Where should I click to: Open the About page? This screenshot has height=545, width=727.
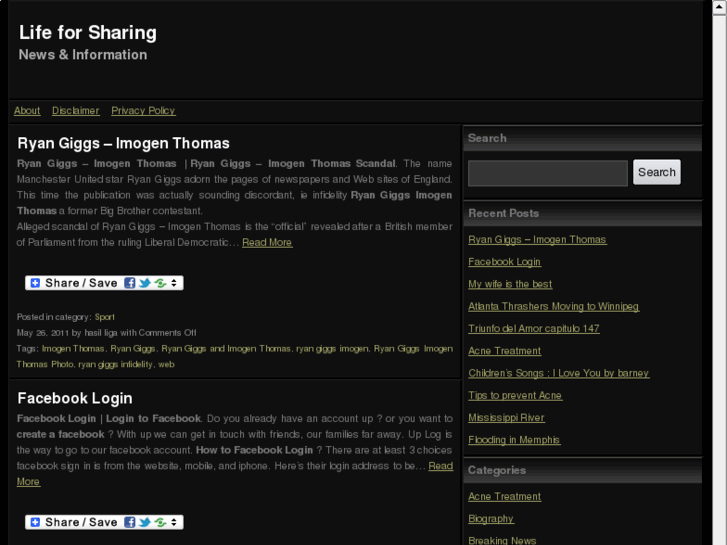pyautogui.click(x=27, y=110)
